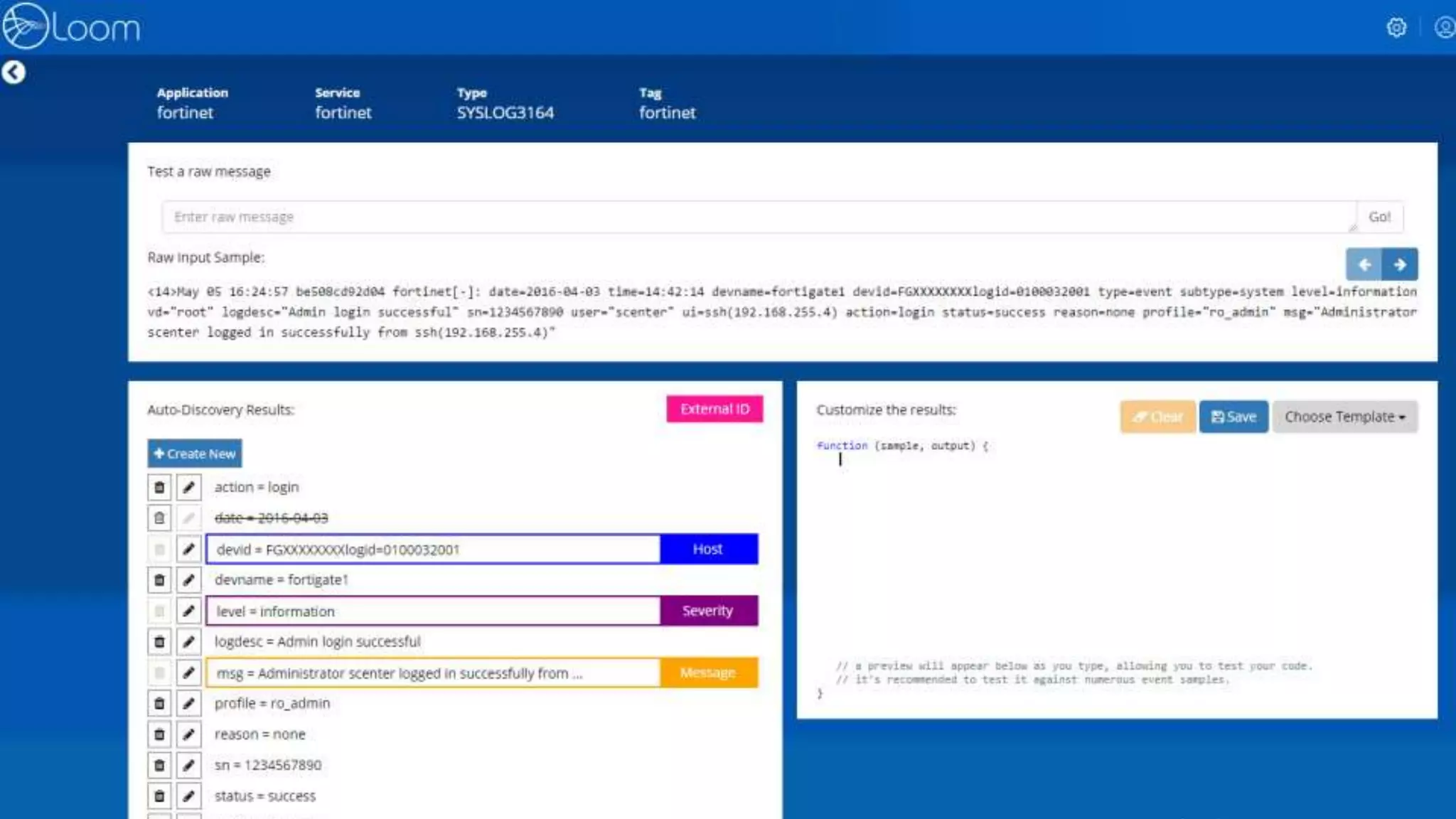Restore the struck-out date field
This screenshot has width=1456, height=819.
tap(159, 518)
